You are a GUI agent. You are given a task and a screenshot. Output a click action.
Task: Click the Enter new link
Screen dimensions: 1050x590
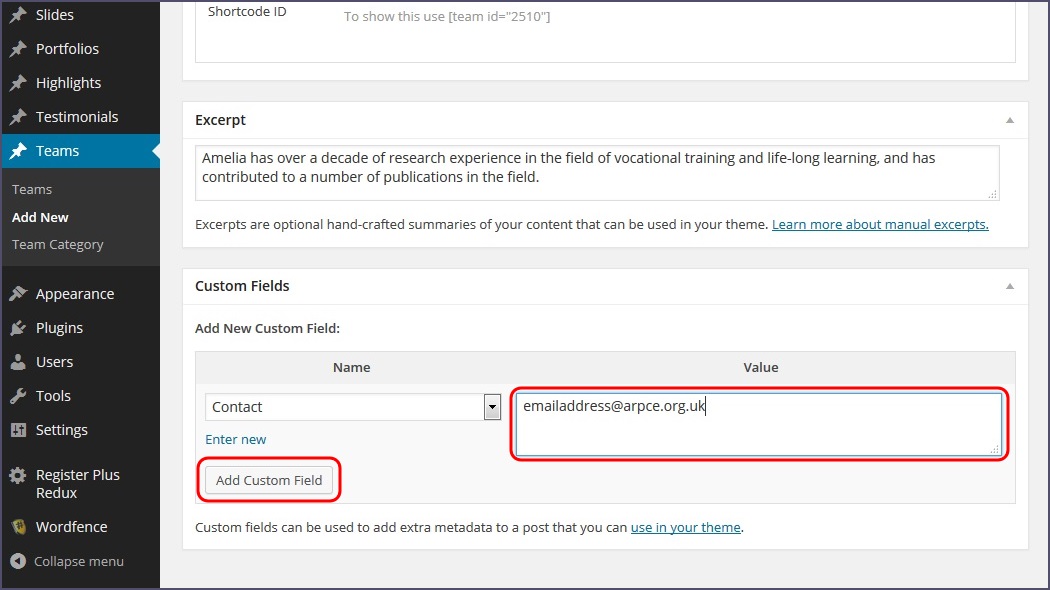[236, 439]
